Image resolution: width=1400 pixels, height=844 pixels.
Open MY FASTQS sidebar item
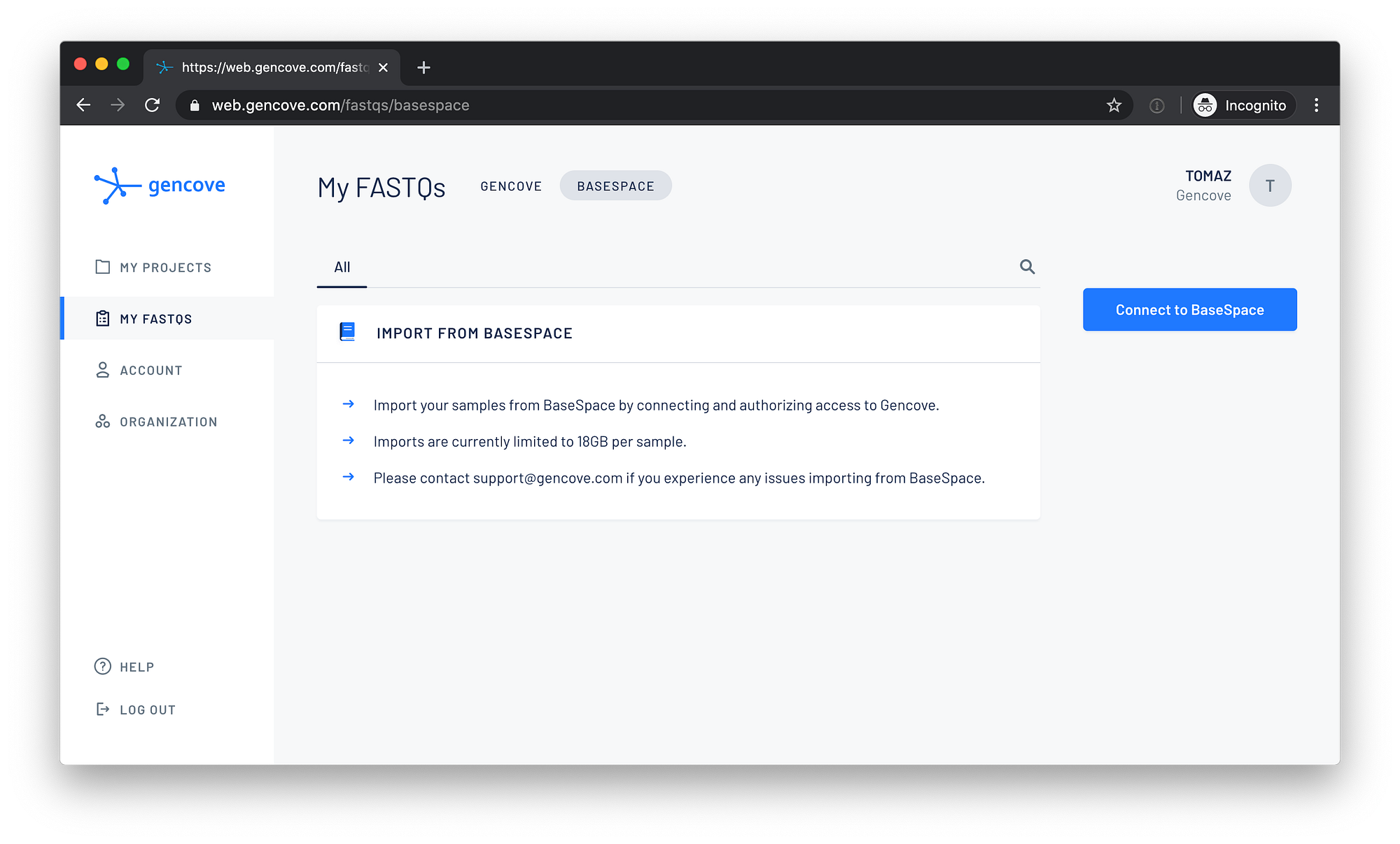(x=155, y=319)
